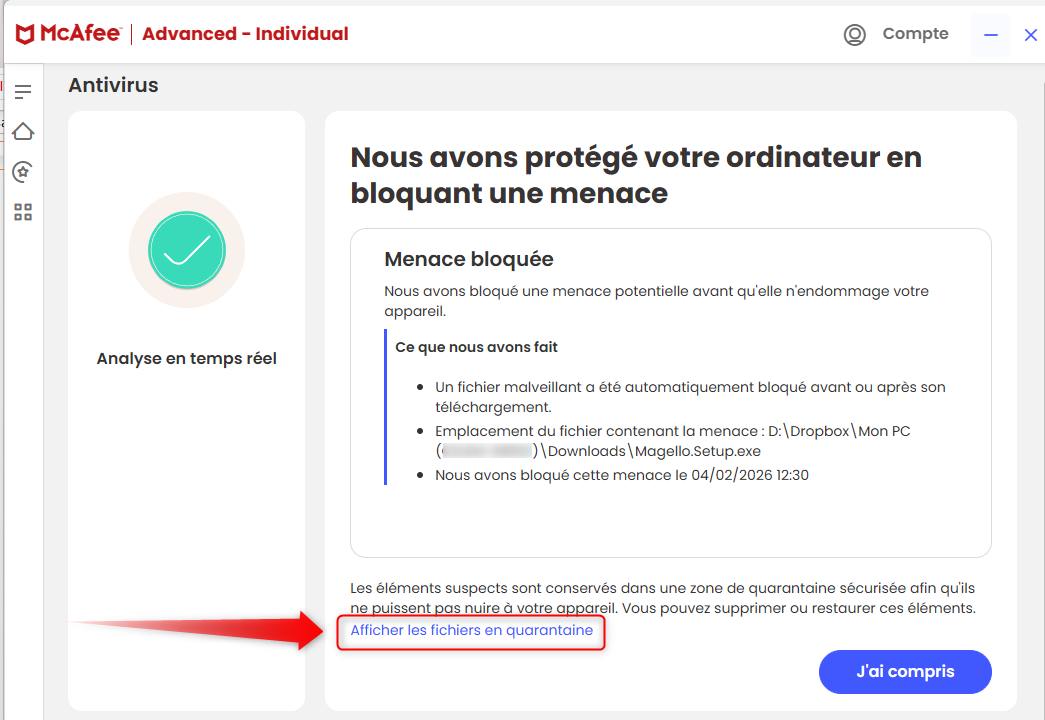Click the Advanced - Individual product label
1045x720 pixels.
pyautogui.click(x=246, y=33)
